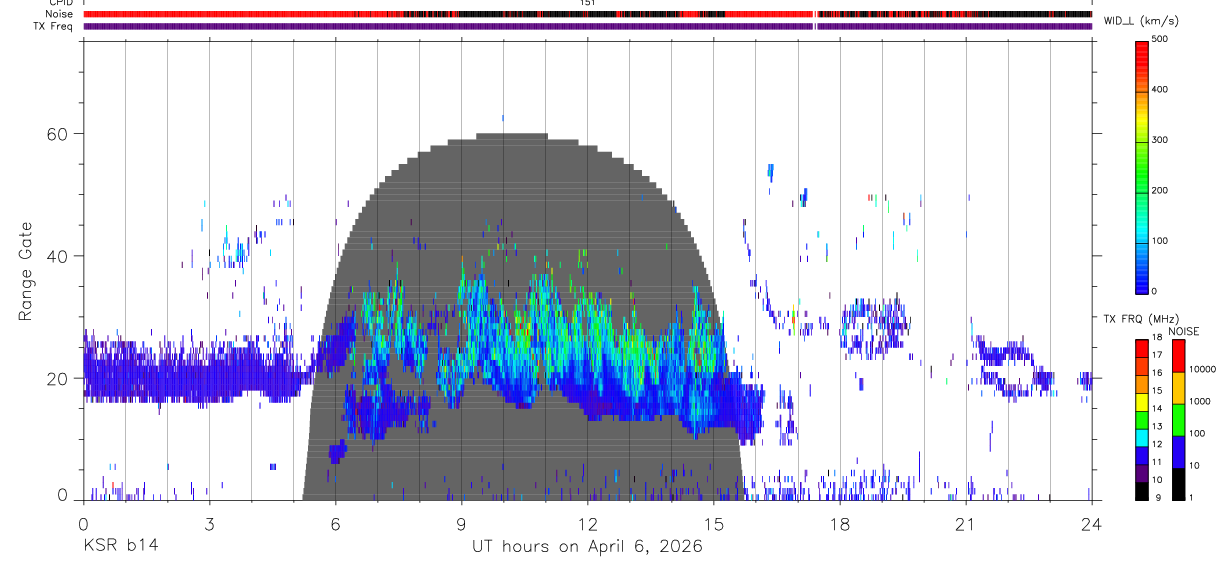1228x567 pixels.
Task: Pick the yellow-orange NOISE legend swatch
Action: click(x=1179, y=387)
